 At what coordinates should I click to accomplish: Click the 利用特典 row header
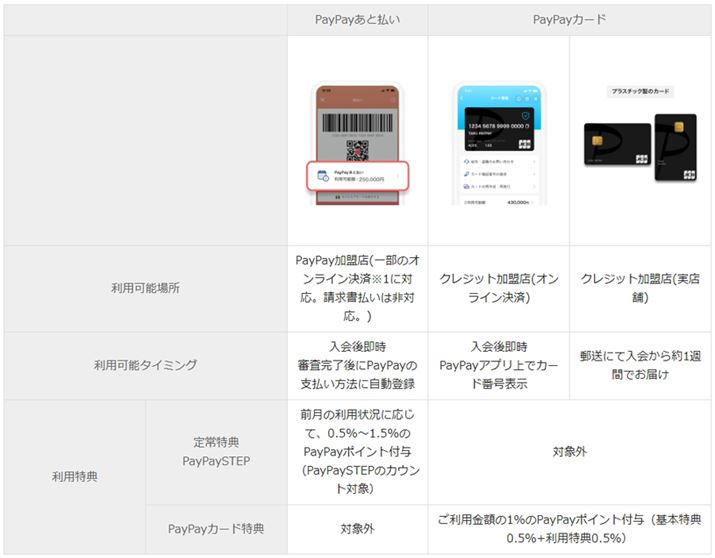[x=75, y=477]
